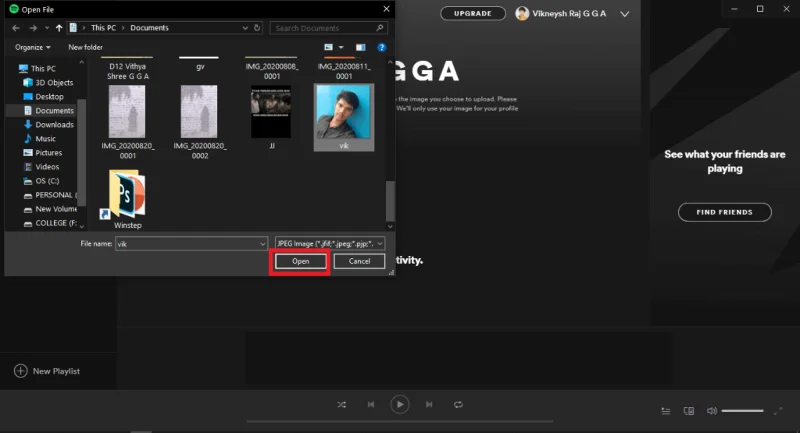Select the New Volume drive
This screenshot has height=433, width=800.
point(50,209)
